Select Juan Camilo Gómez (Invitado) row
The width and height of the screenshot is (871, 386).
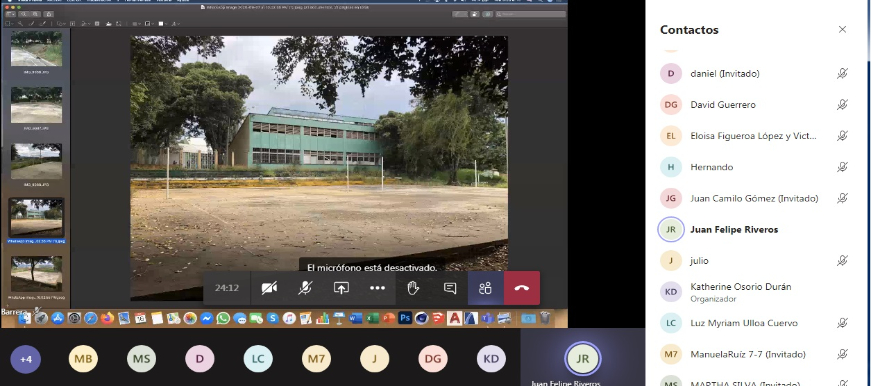(755, 198)
